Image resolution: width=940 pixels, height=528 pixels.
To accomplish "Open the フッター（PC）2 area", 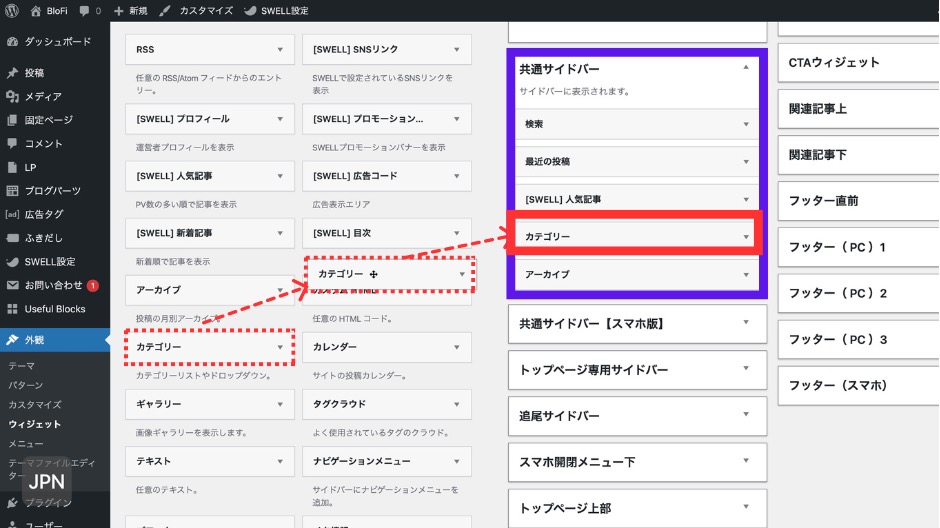I will click(858, 293).
